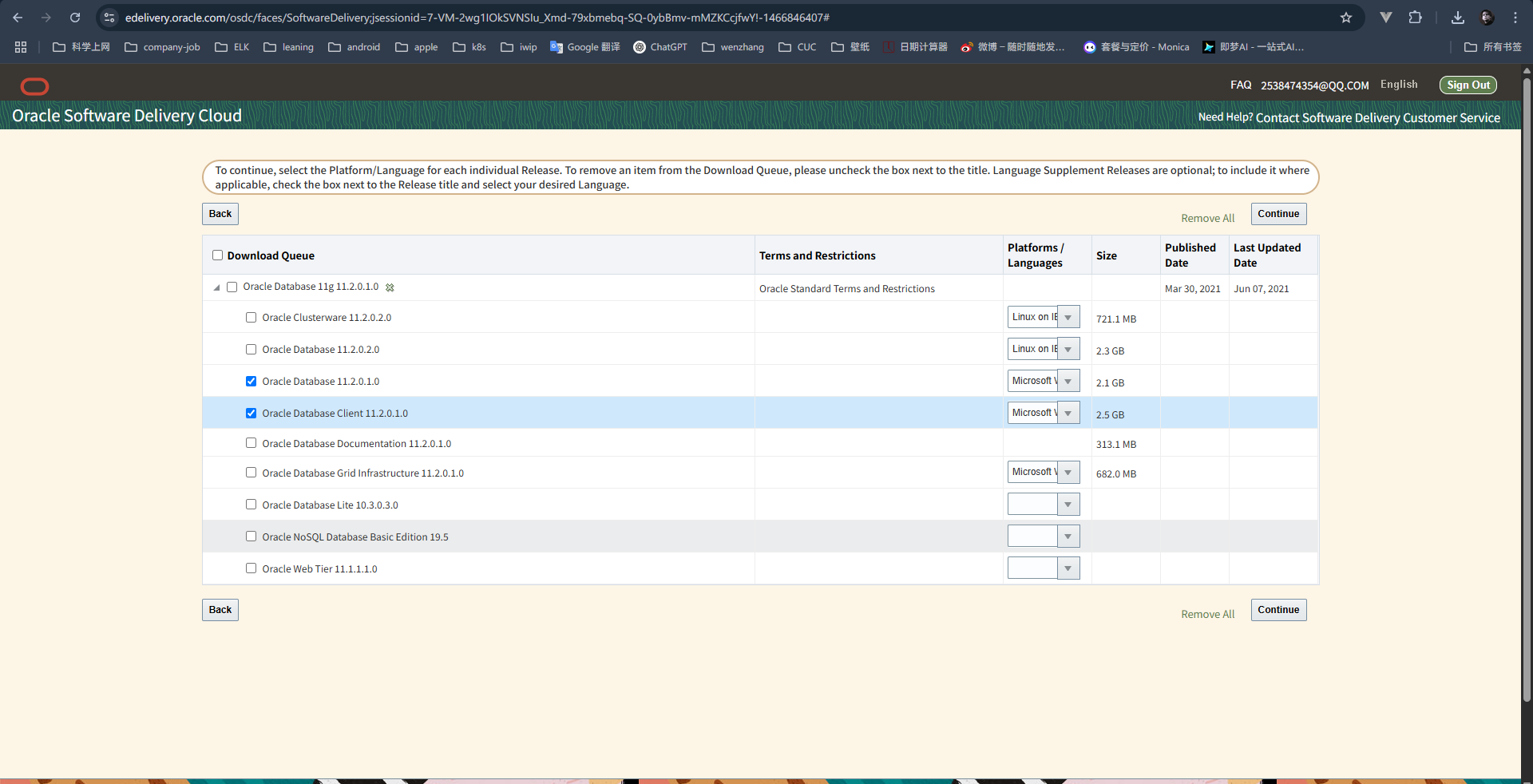The image size is (1533, 784).
Task: Click the top Continue button
Action: click(1278, 214)
